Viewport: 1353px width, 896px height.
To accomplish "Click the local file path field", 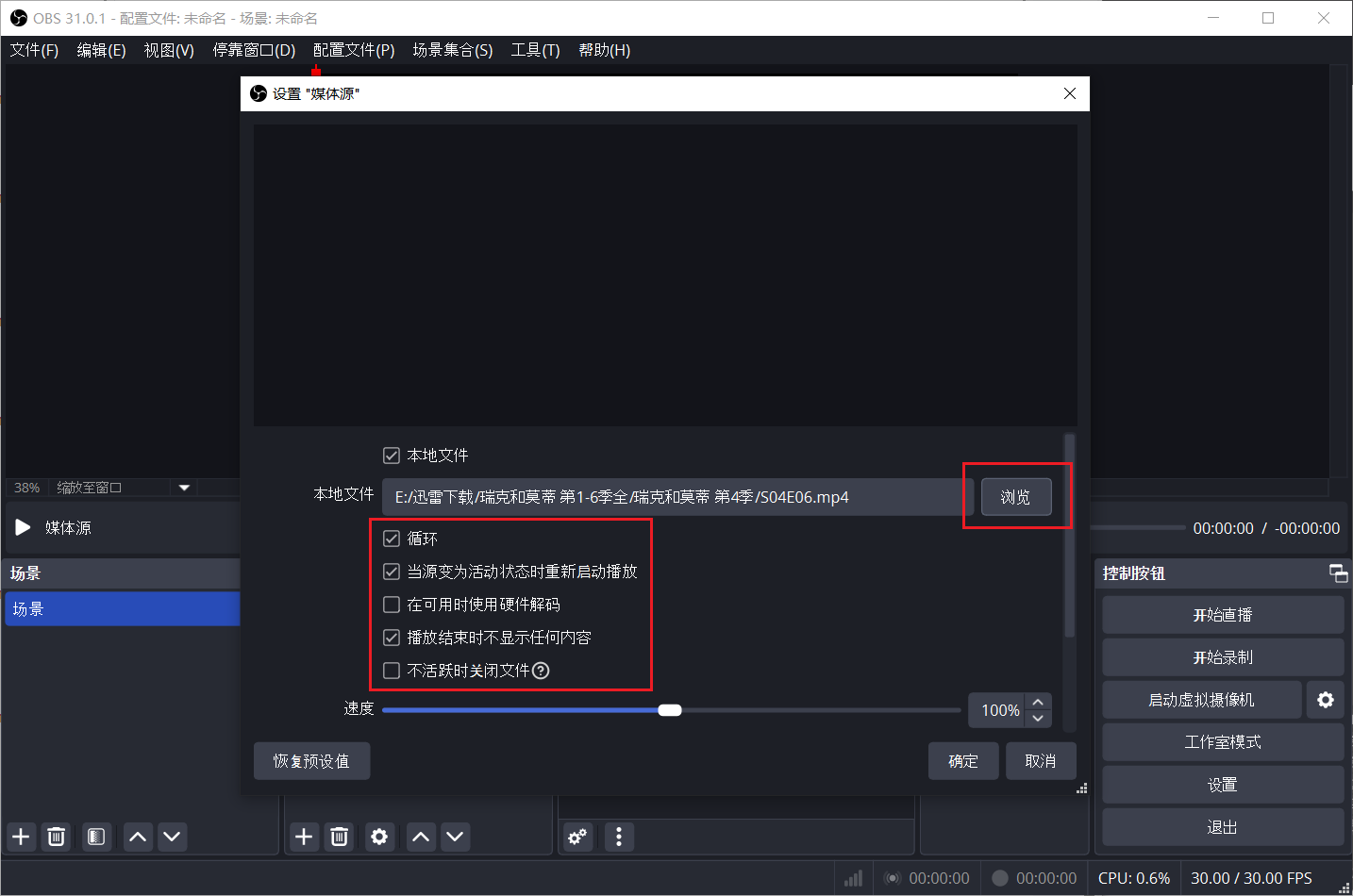I will (x=677, y=497).
